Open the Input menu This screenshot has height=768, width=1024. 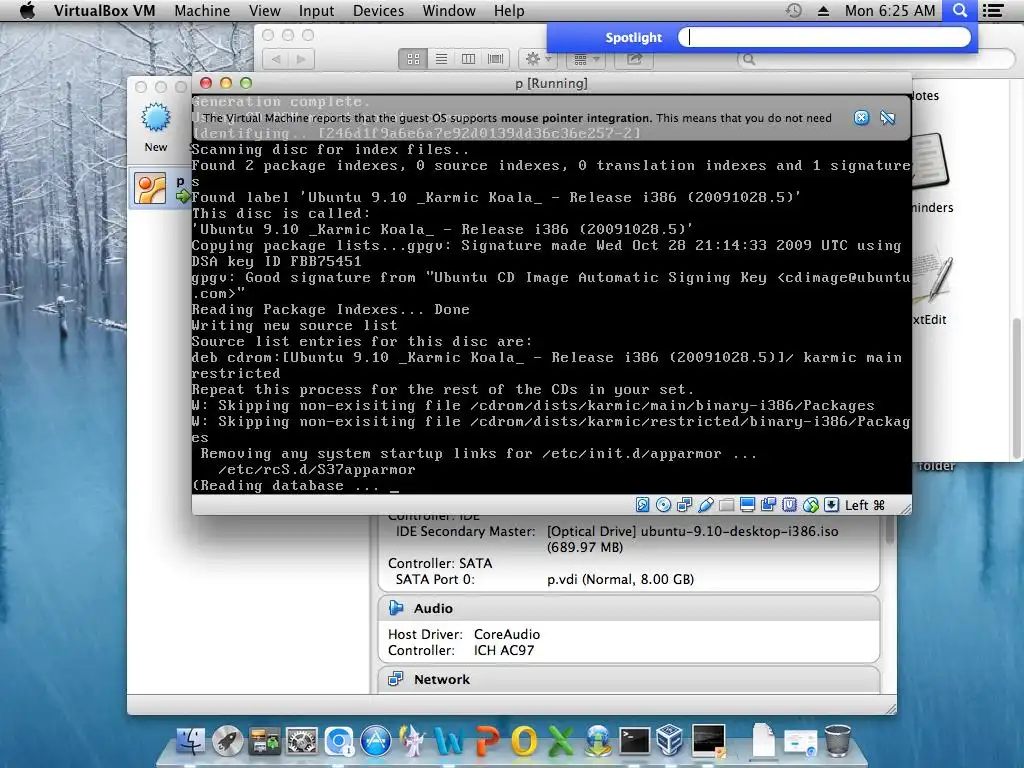(x=316, y=10)
